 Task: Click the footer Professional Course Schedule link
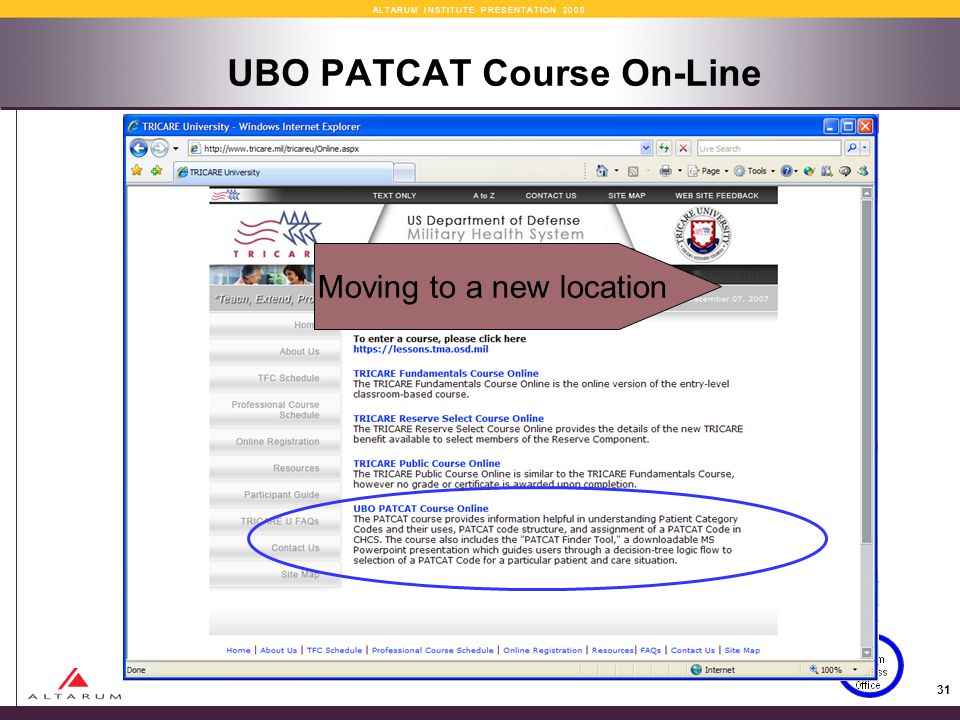[x=432, y=650]
